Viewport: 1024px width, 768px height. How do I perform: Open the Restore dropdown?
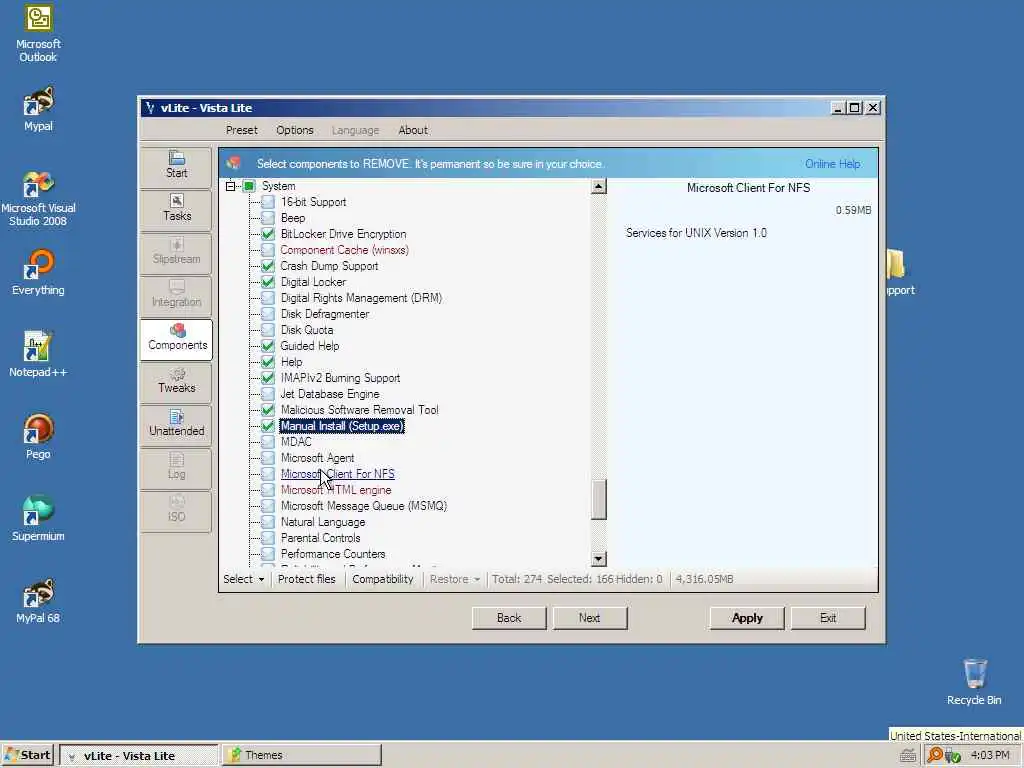coord(455,579)
